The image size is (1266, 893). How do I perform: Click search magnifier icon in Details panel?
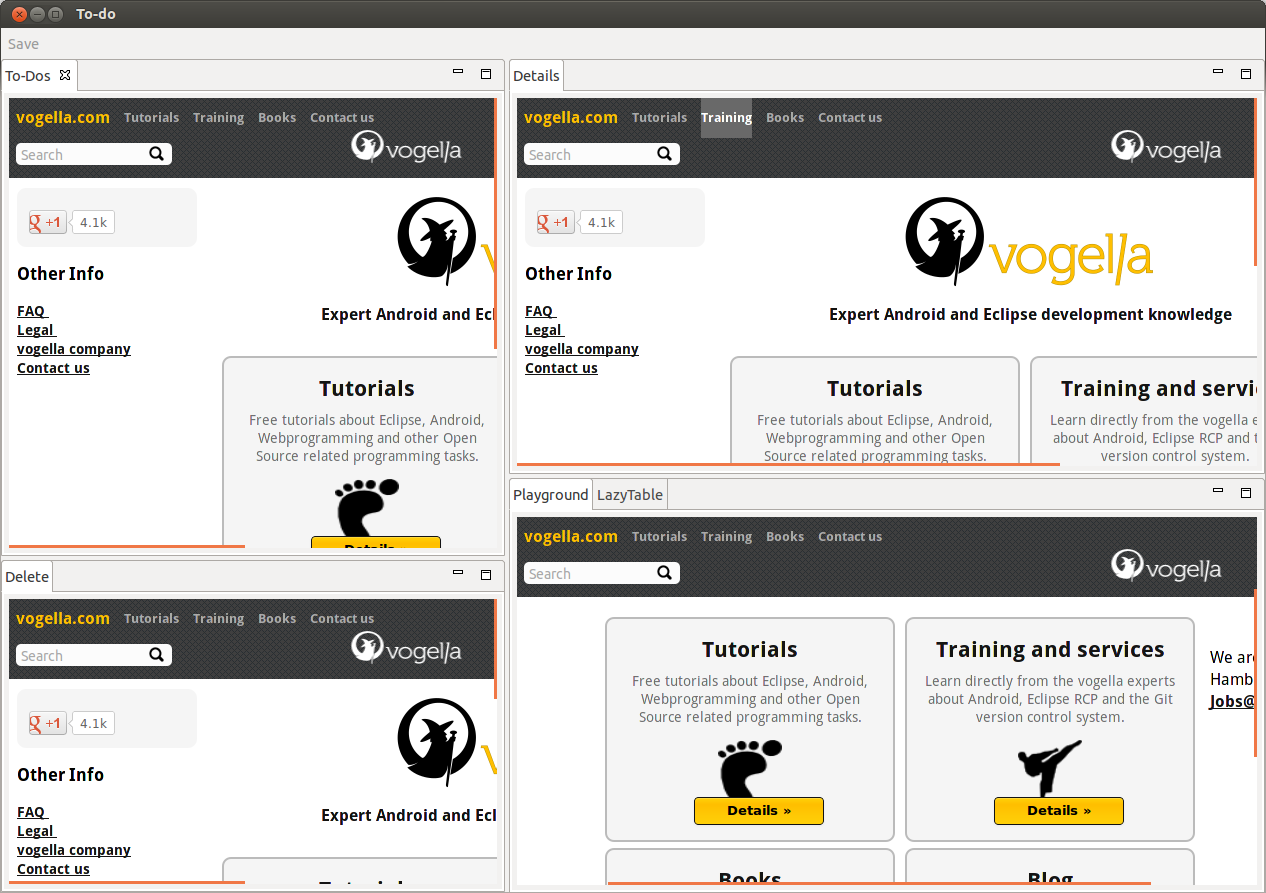pos(664,154)
